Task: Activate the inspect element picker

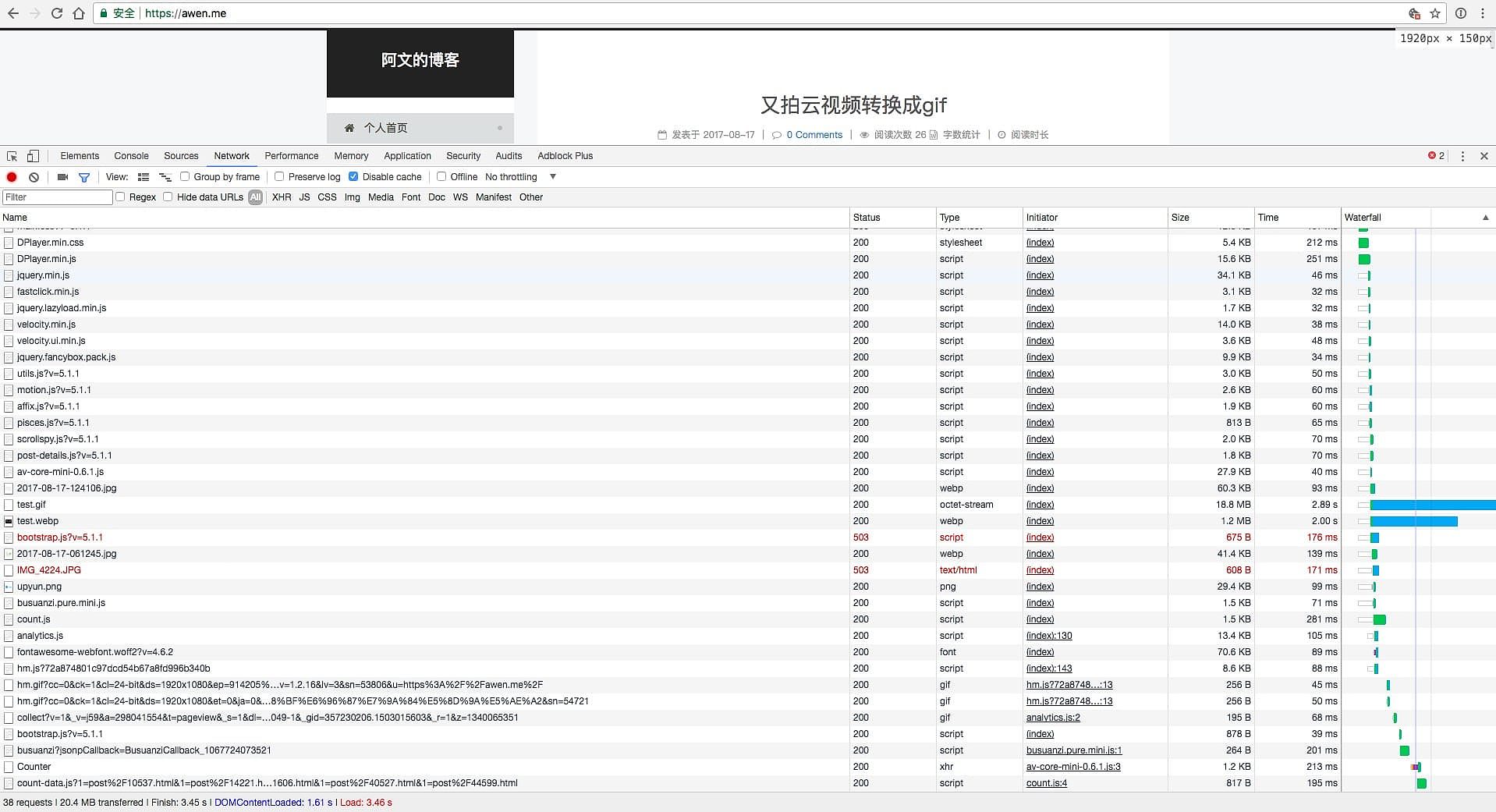Action: pos(12,156)
